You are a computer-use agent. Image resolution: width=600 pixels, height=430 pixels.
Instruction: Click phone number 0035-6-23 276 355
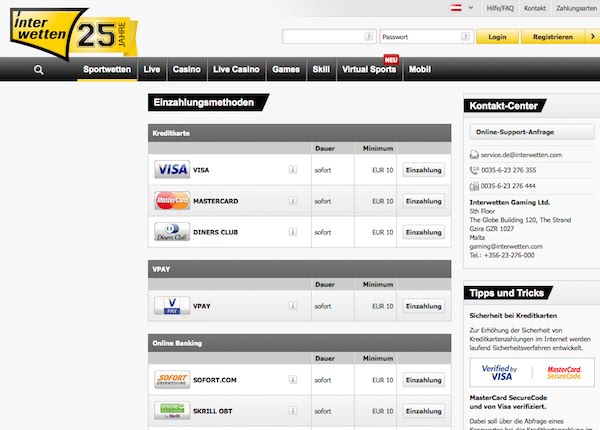[x=509, y=170]
